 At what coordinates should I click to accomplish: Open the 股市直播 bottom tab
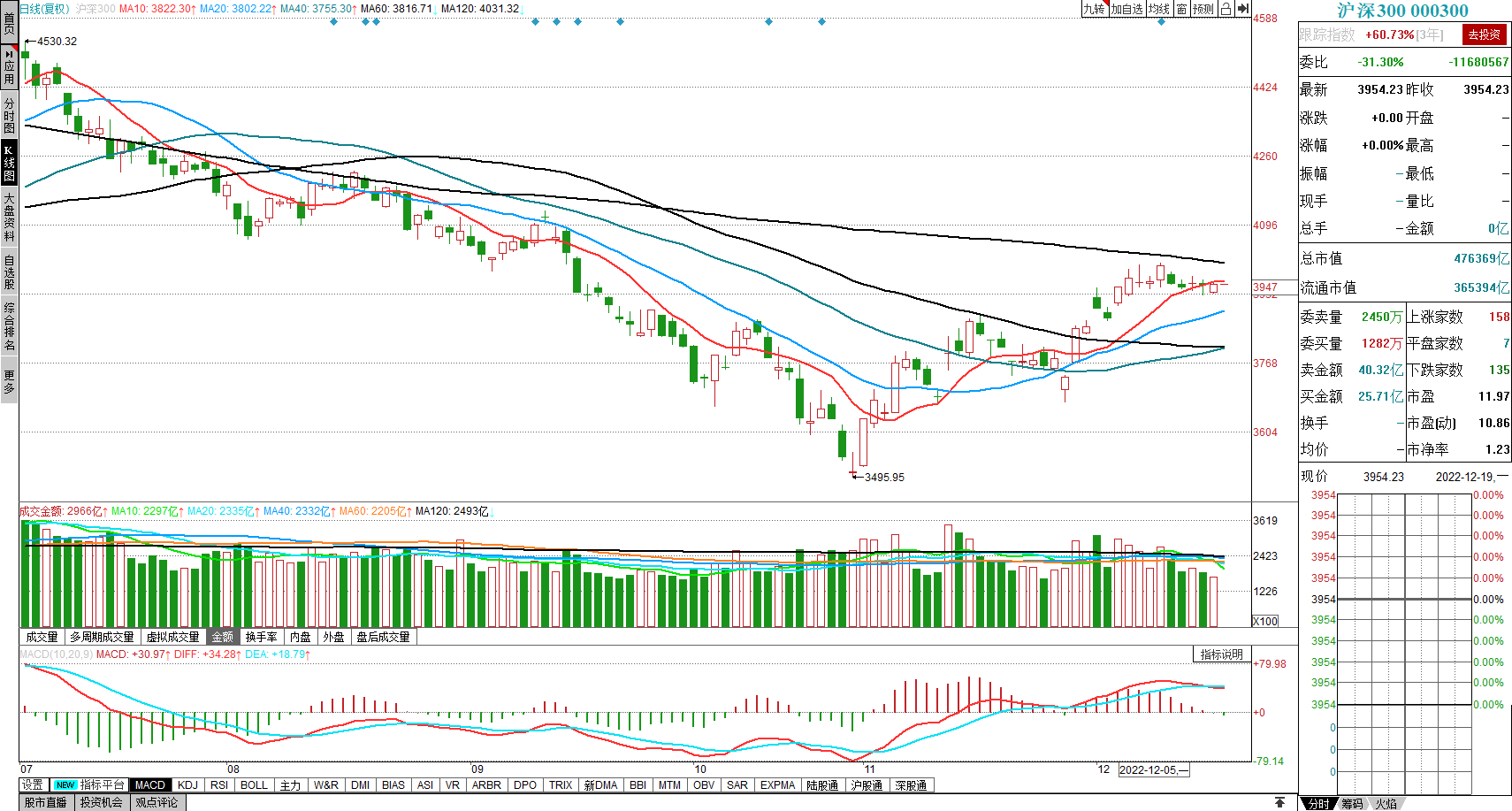click(45, 802)
